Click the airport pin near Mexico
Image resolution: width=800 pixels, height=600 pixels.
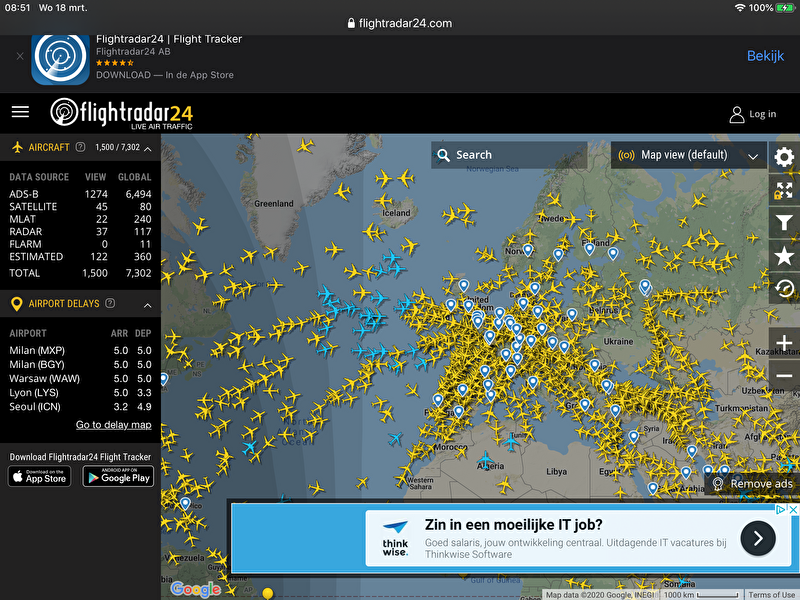coord(185,504)
